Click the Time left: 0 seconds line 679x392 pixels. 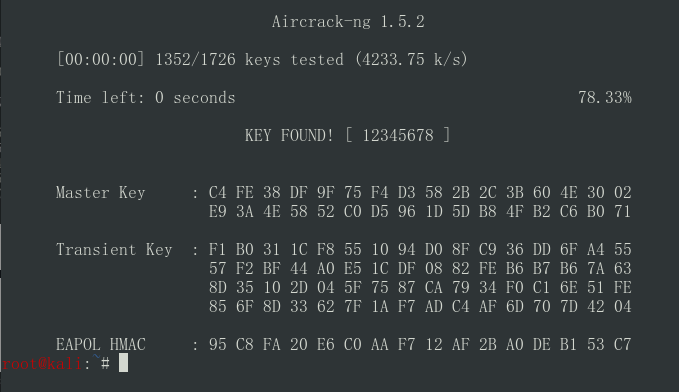point(146,97)
